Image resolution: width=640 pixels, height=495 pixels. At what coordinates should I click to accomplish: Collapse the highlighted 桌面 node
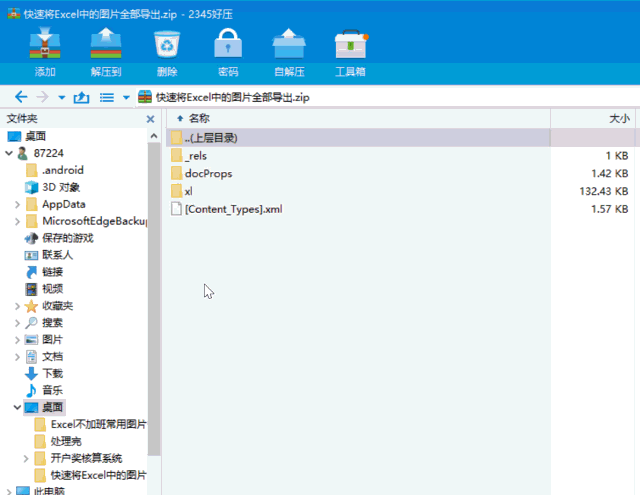[x=17, y=407]
